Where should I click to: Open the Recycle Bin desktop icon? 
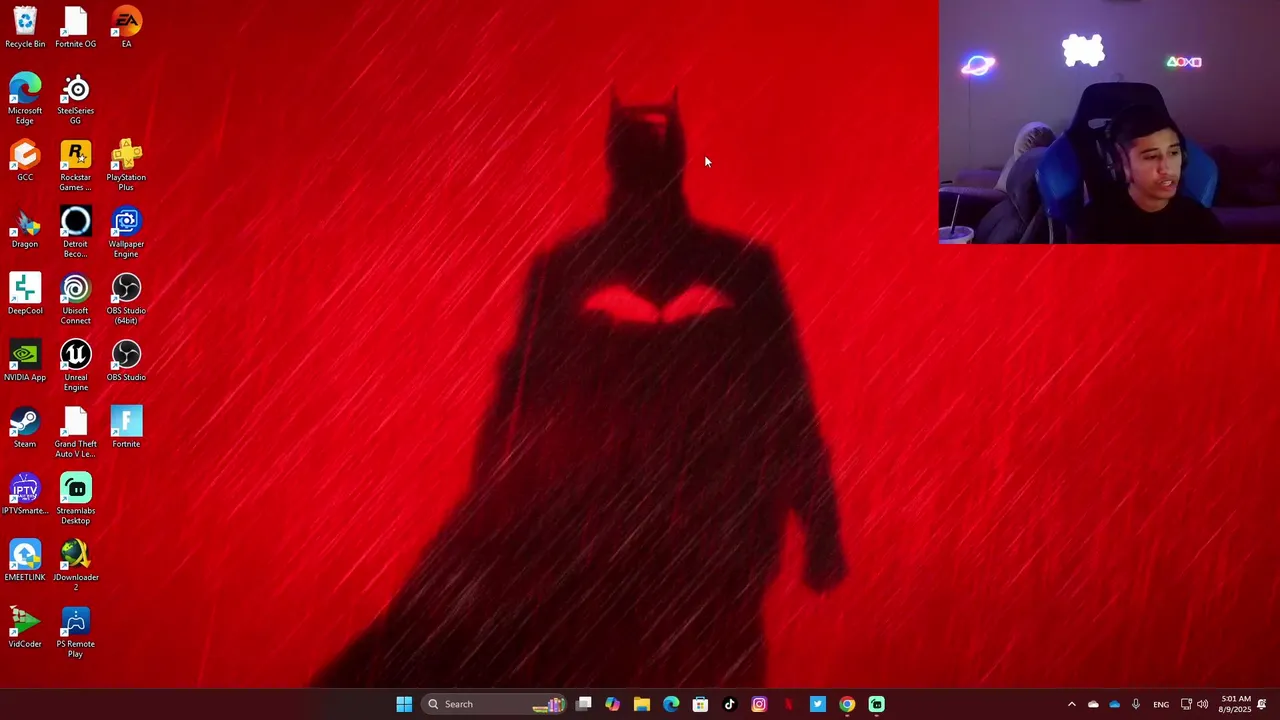pyautogui.click(x=25, y=27)
